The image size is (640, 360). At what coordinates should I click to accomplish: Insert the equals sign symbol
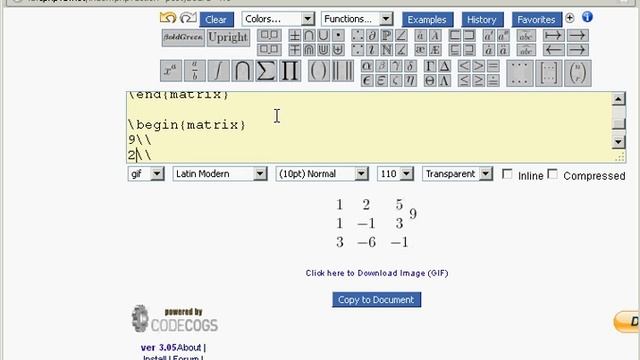click(x=493, y=65)
